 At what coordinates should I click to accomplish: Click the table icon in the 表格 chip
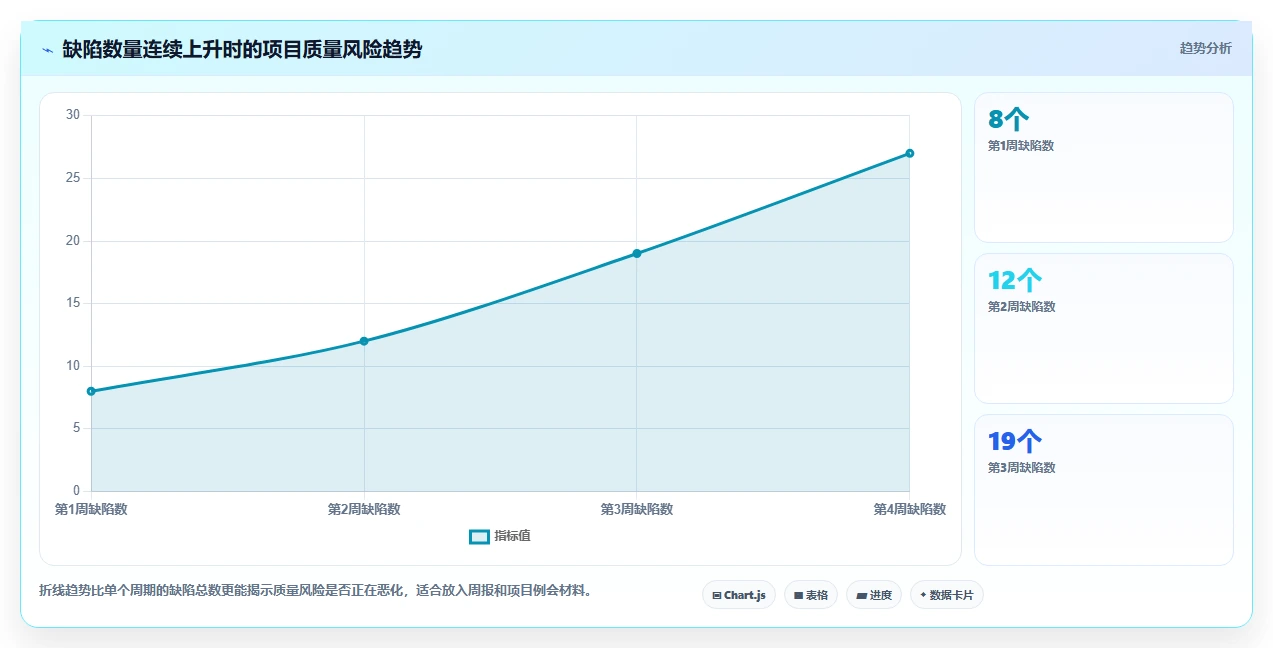pyautogui.click(x=798, y=596)
